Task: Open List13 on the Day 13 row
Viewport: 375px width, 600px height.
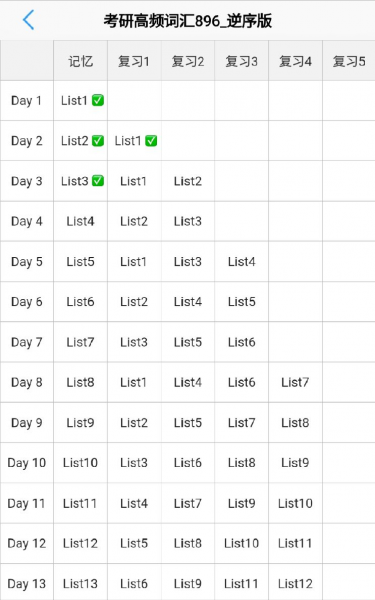Action: (x=80, y=584)
